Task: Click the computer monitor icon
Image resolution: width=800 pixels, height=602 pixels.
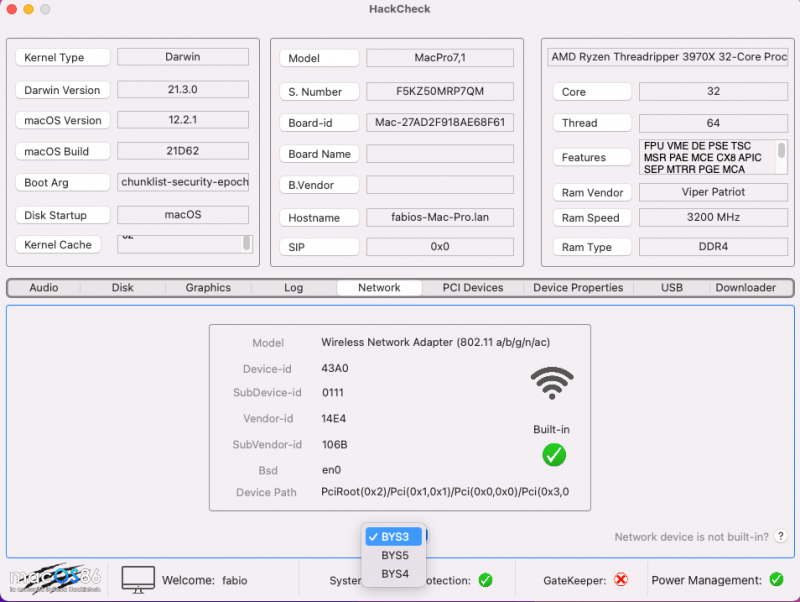Action: [x=138, y=580]
